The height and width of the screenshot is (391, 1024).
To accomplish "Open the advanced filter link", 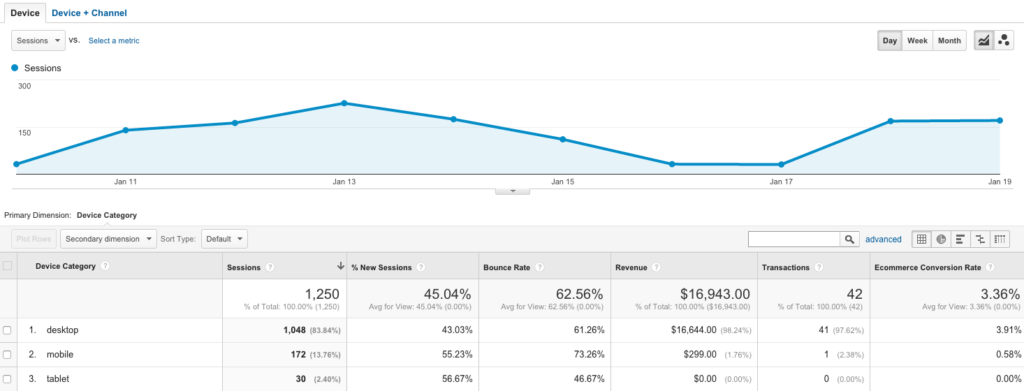I will (x=883, y=240).
